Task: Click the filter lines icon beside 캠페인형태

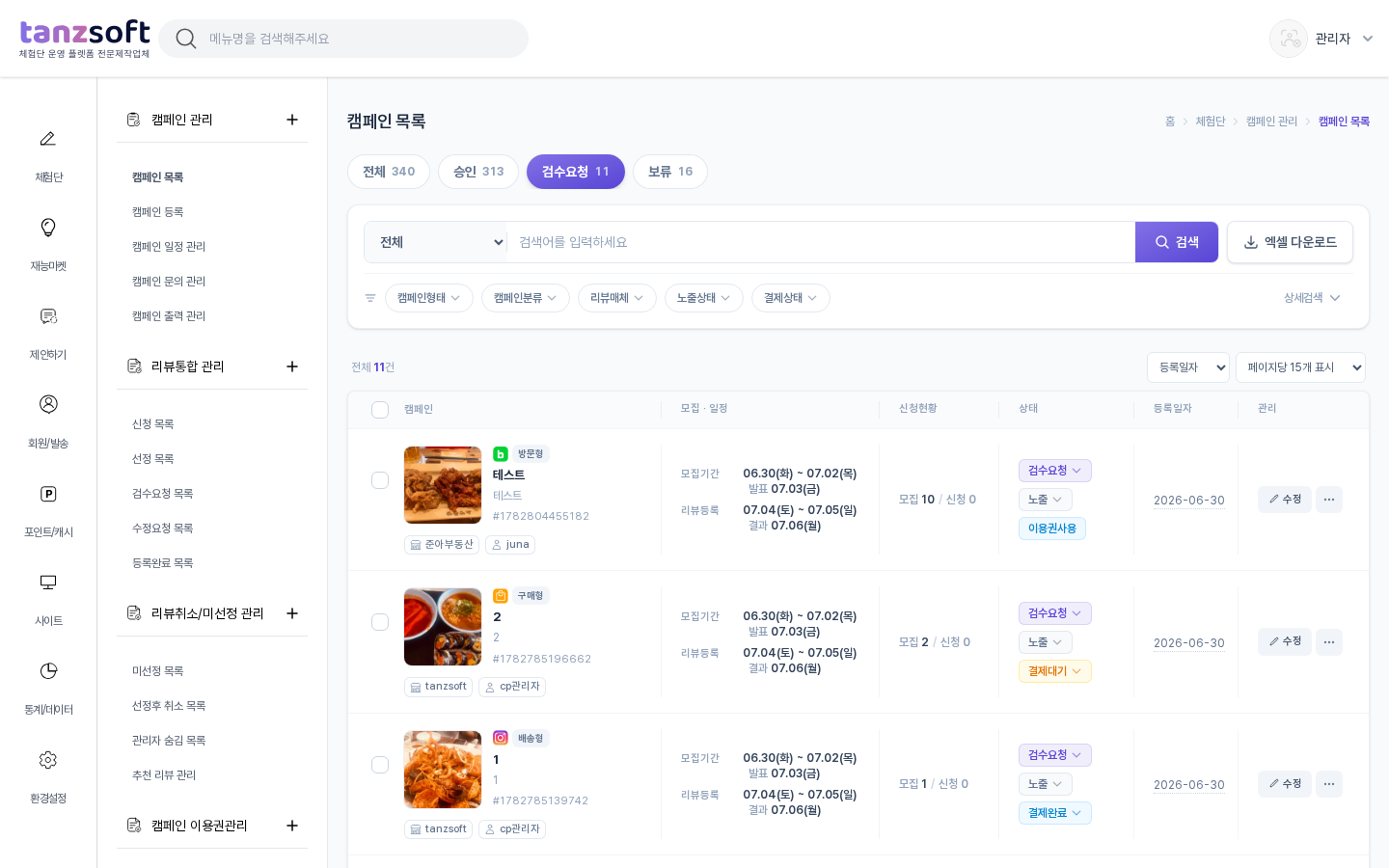Action: point(370,298)
